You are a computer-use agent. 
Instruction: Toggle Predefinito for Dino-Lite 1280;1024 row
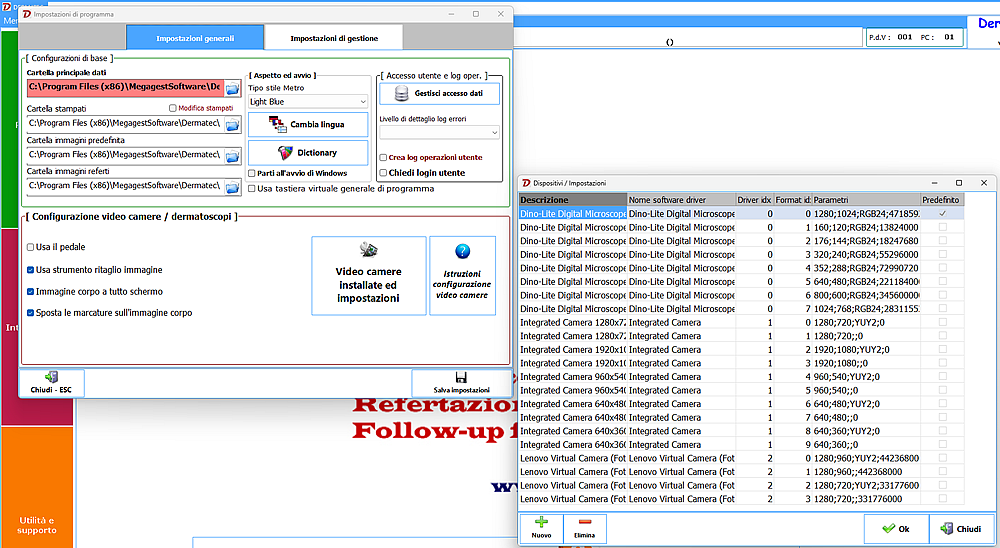tap(942, 214)
